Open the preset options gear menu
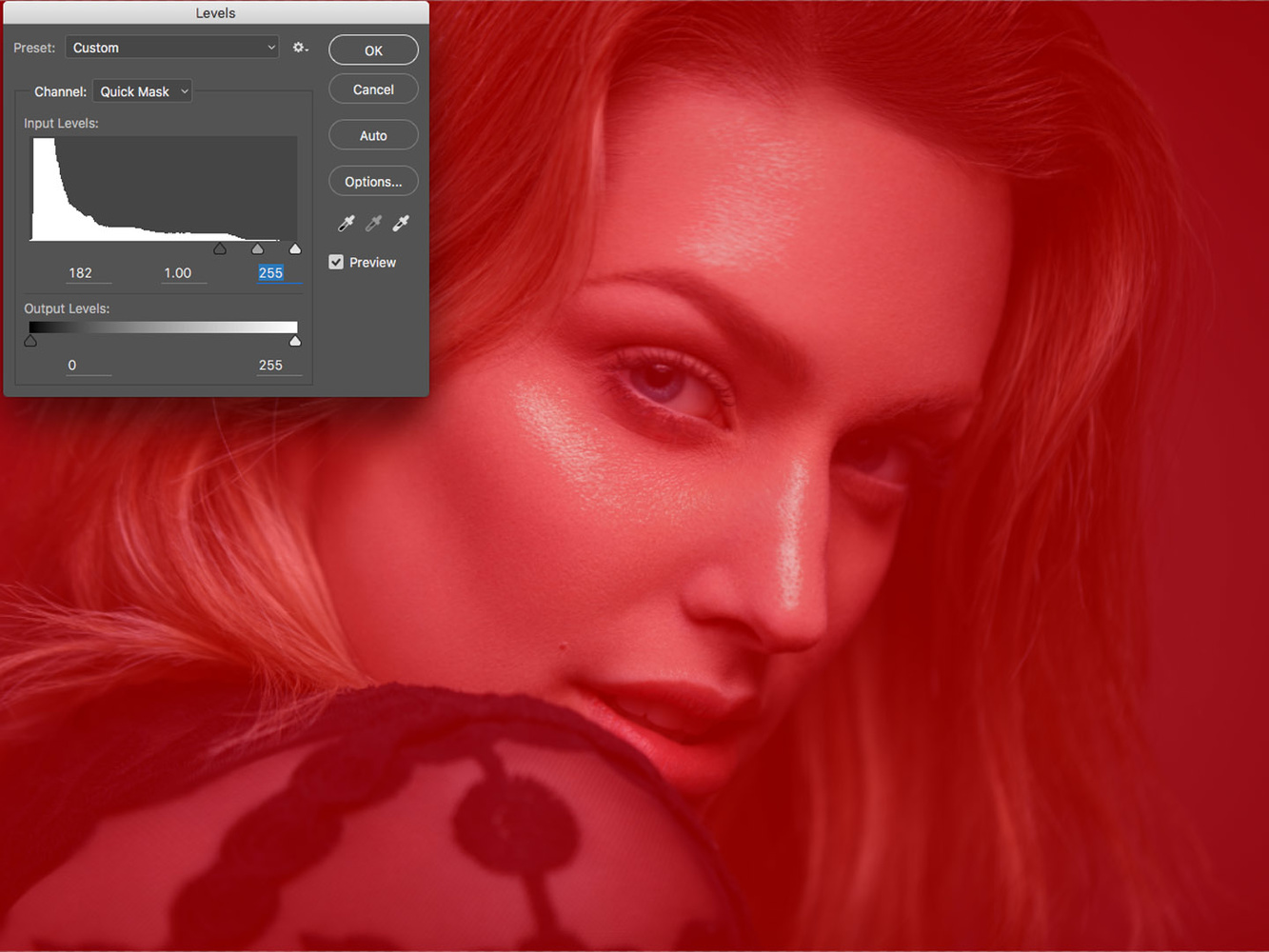Image resolution: width=1269 pixels, height=952 pixels. click(x=301, y=48)
